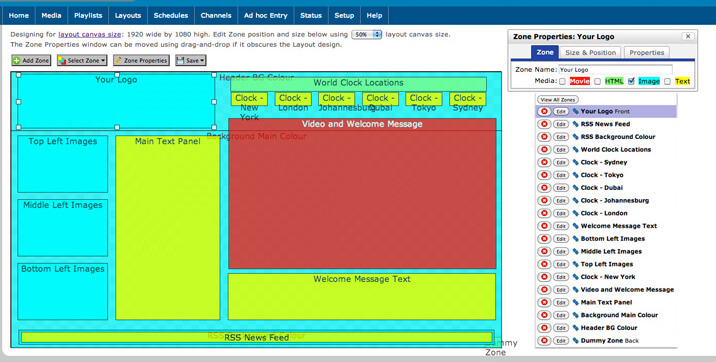Delete the Header BG Colour zone

pyautogui.click(x=544, y=328)
